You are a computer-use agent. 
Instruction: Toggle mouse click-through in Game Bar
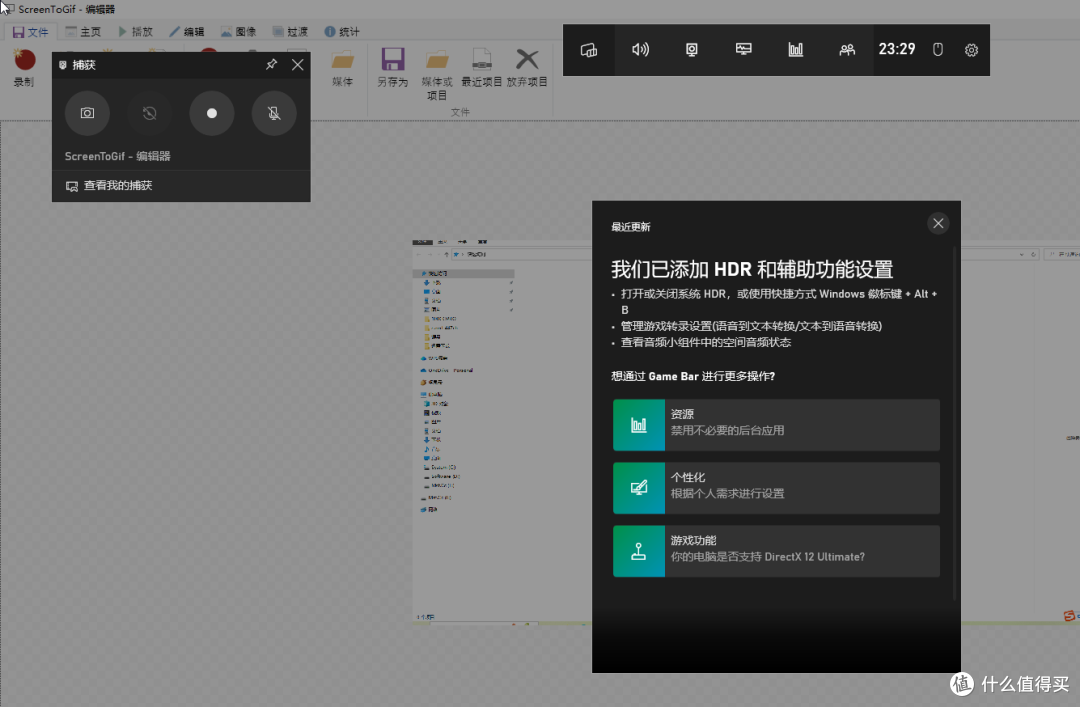click(937, 50)
